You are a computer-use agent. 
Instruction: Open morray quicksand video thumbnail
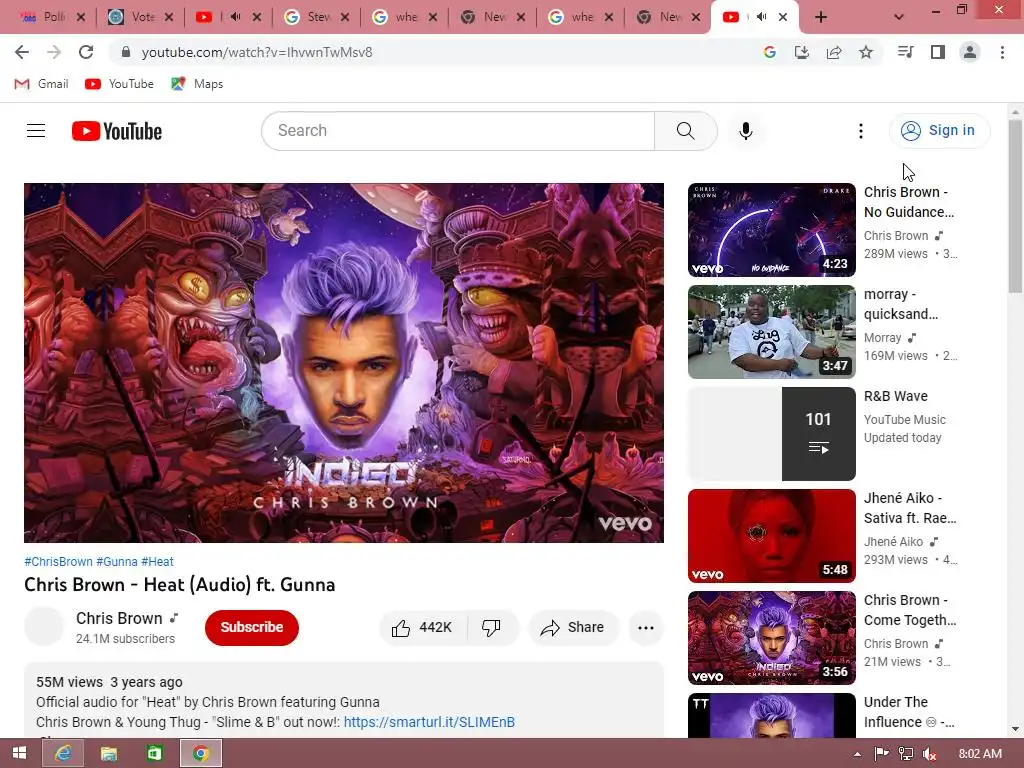point(771,332)
